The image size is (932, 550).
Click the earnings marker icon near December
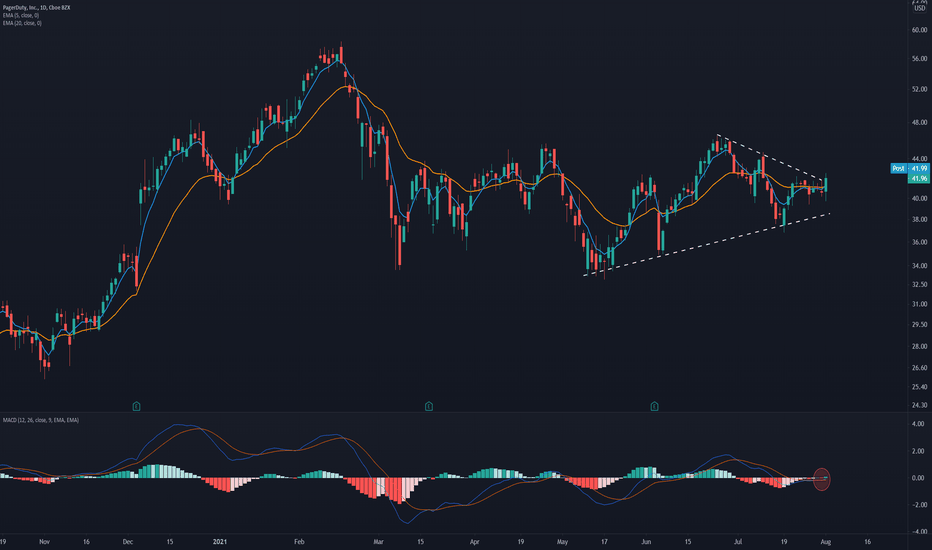point(136,407)
